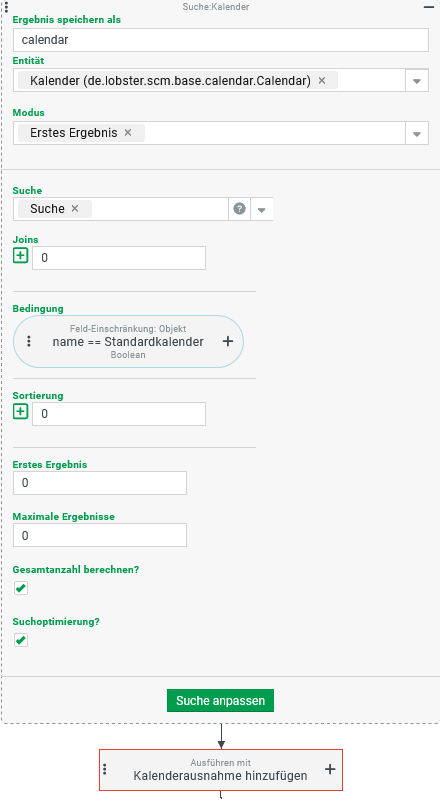440x806 pixels.
Task: Add a Sortierung entry with plus icon
Action: 21,412
